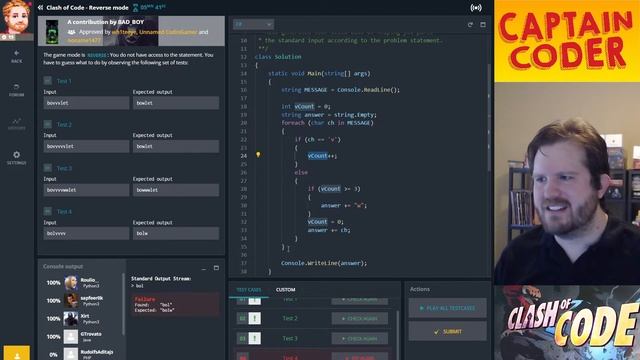640x360 pixels.
Task: Click Test 1 input field 'bovvvlet'
Action: 86,103
